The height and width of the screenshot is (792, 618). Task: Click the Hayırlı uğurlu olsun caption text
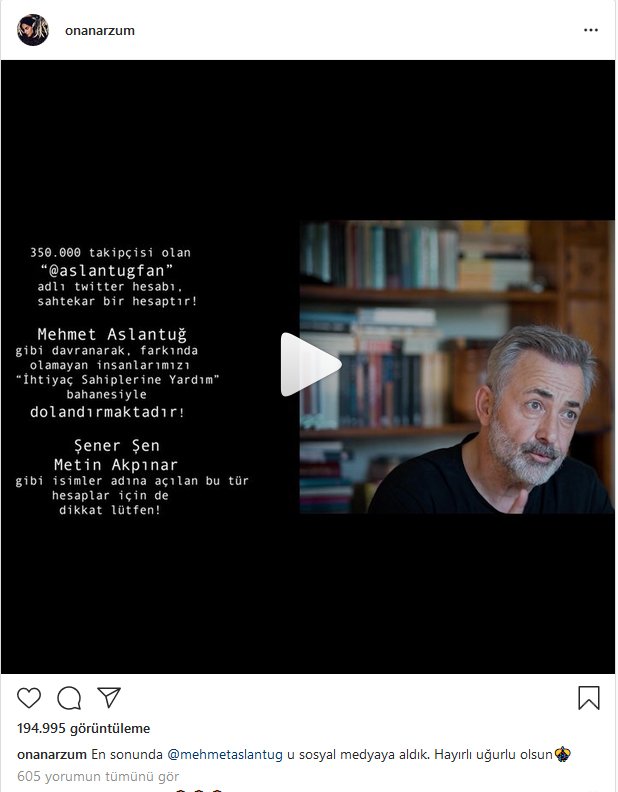point(493,754)
